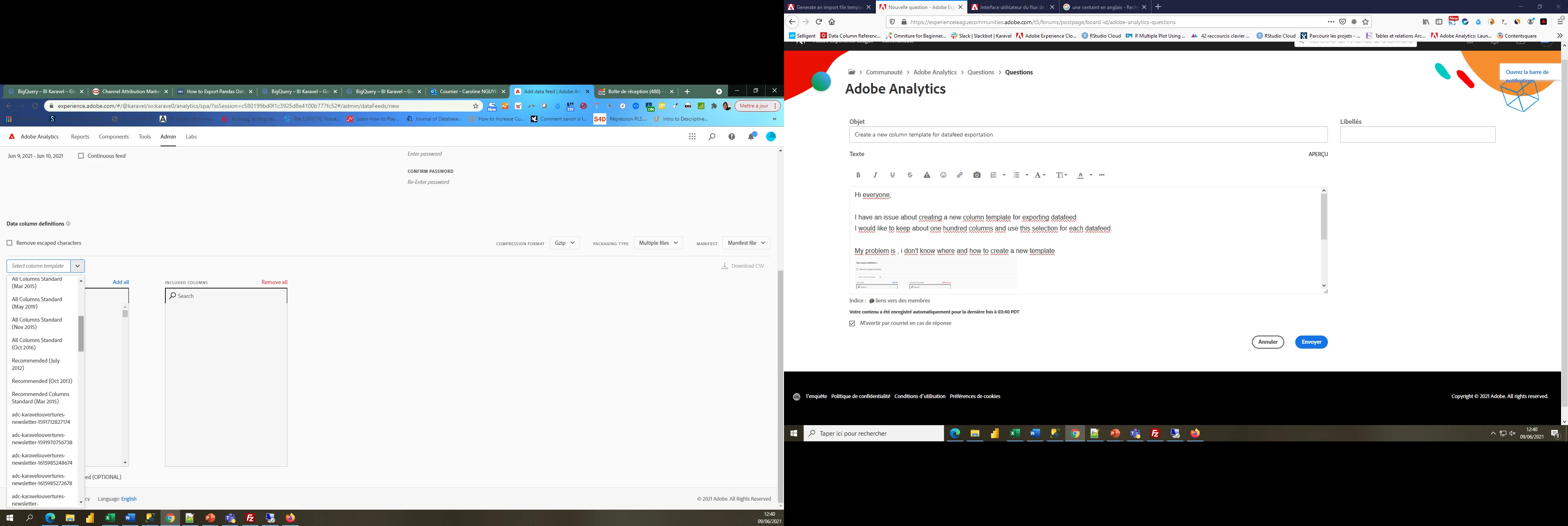The height and width of the screenshot is (526, 1568).
Task: Open the Adobe Analytics help question mark icon
Action: click(732, 137)
